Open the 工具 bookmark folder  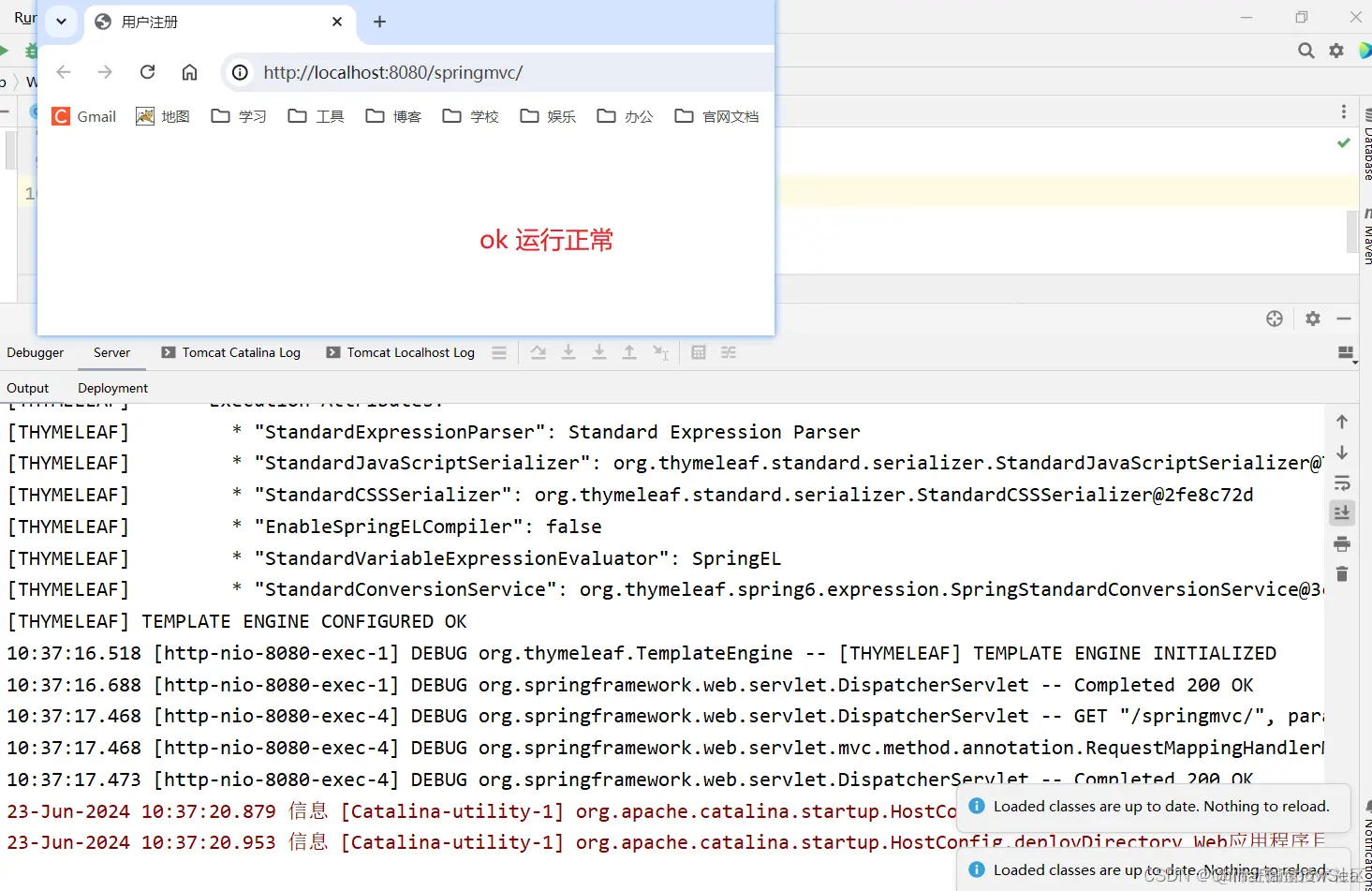point(317,116)
